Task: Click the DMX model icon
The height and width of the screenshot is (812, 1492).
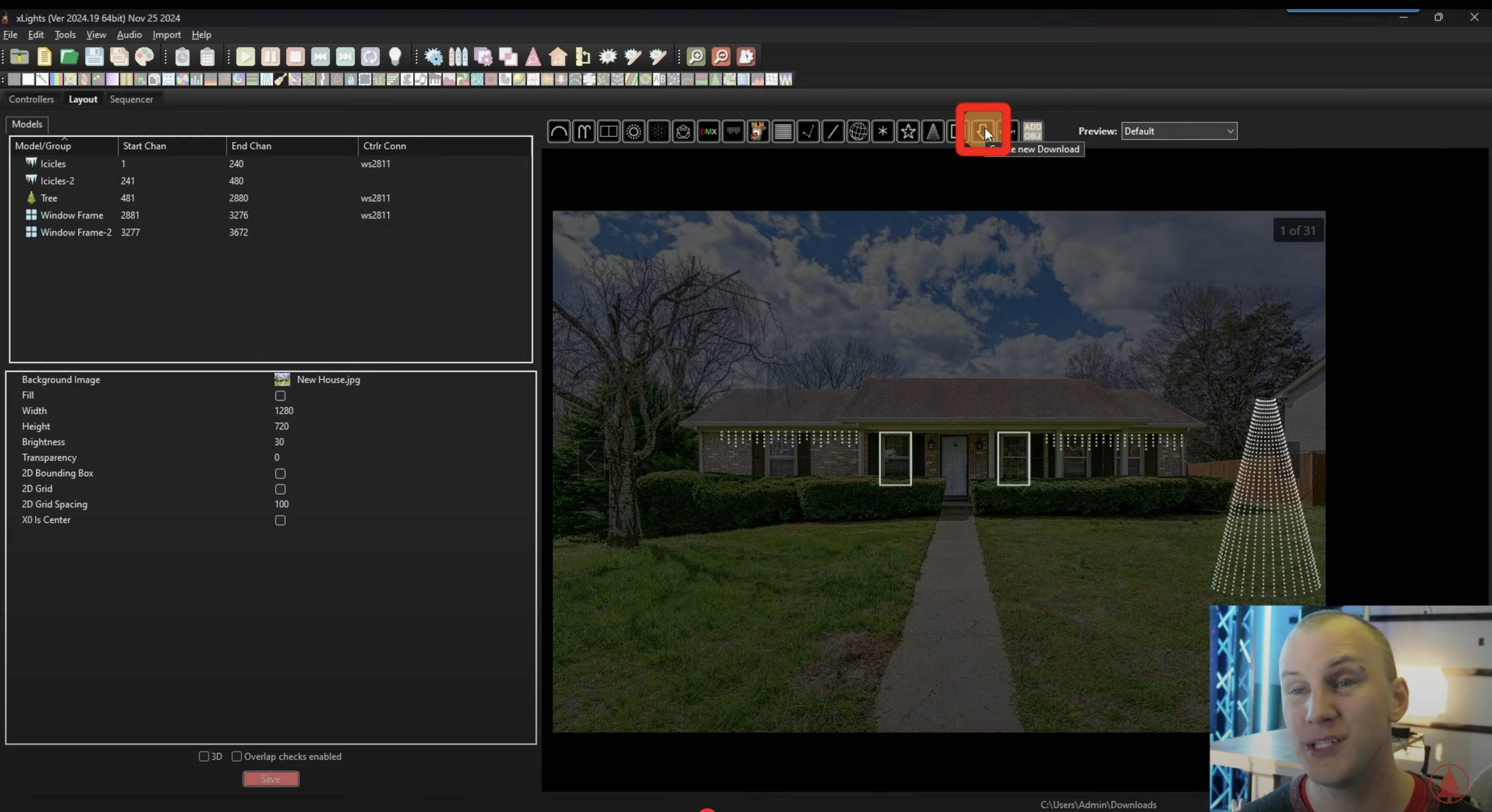Action: (x=709, y=131)
